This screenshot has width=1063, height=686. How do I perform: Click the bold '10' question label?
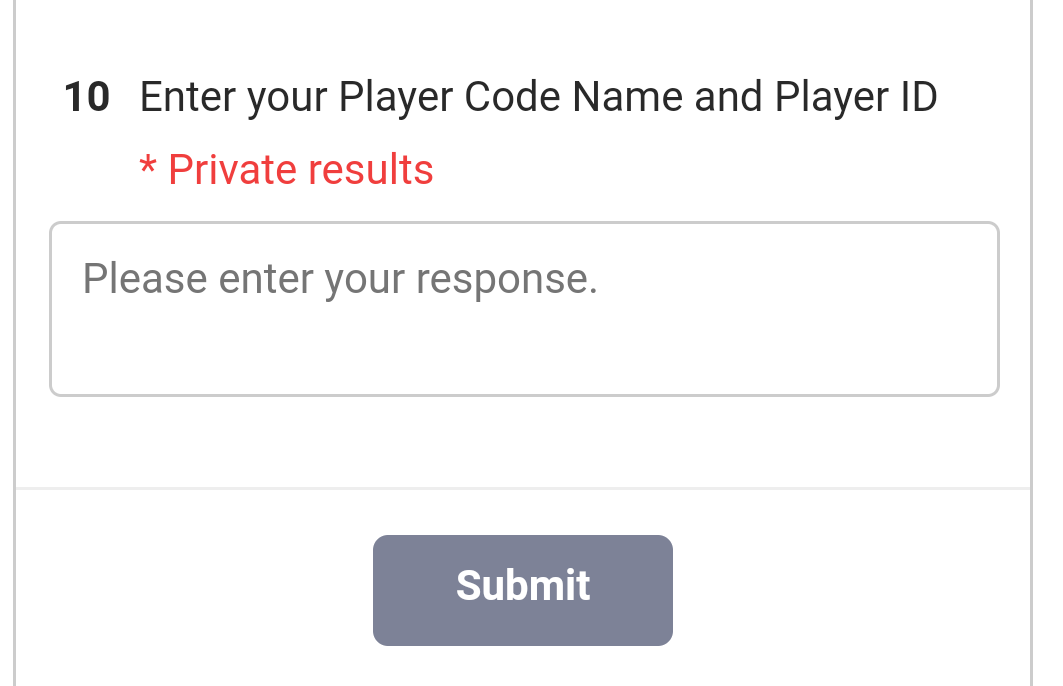(86, 98)
